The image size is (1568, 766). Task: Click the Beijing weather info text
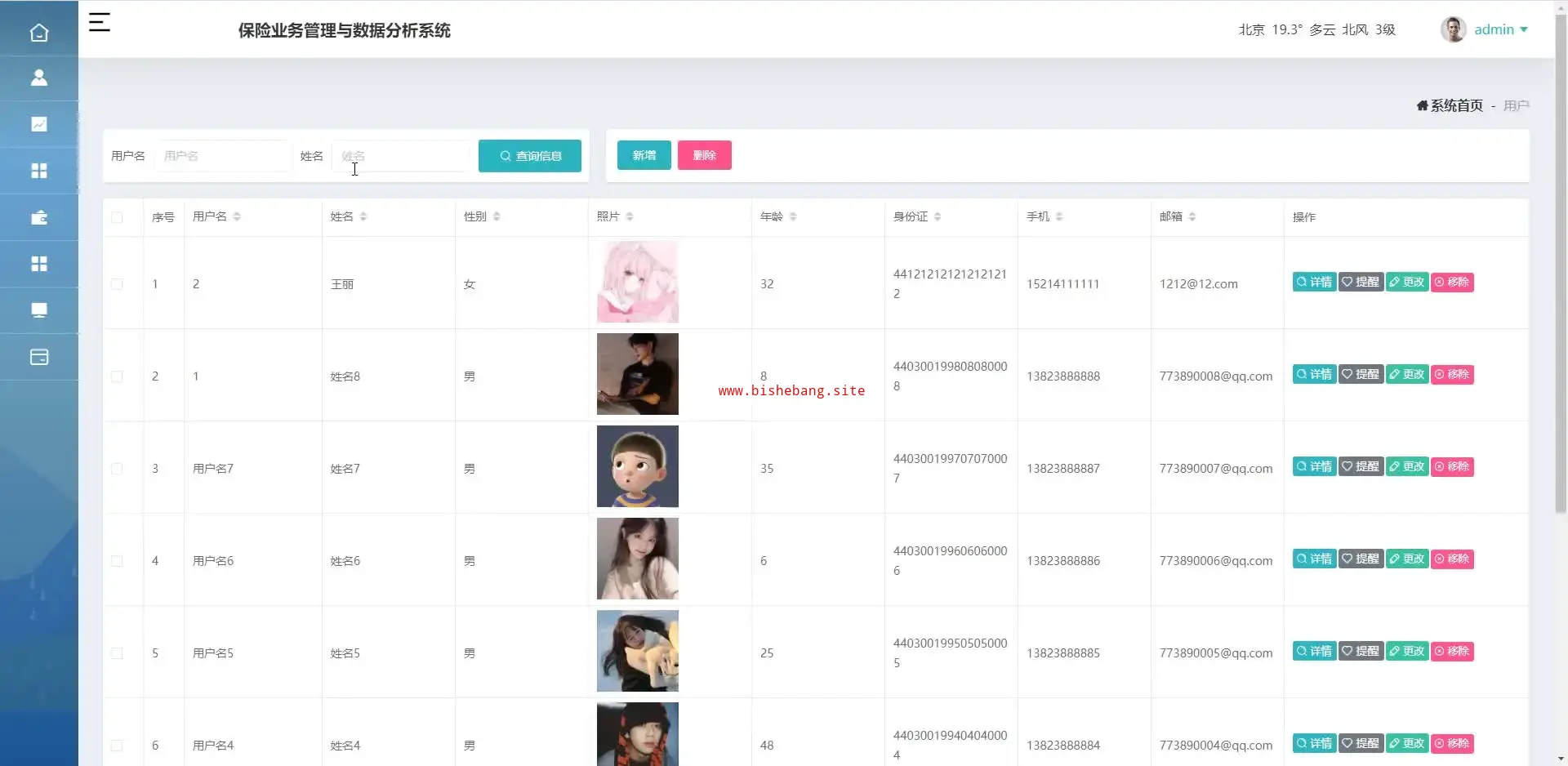[x=1316, y=29]
